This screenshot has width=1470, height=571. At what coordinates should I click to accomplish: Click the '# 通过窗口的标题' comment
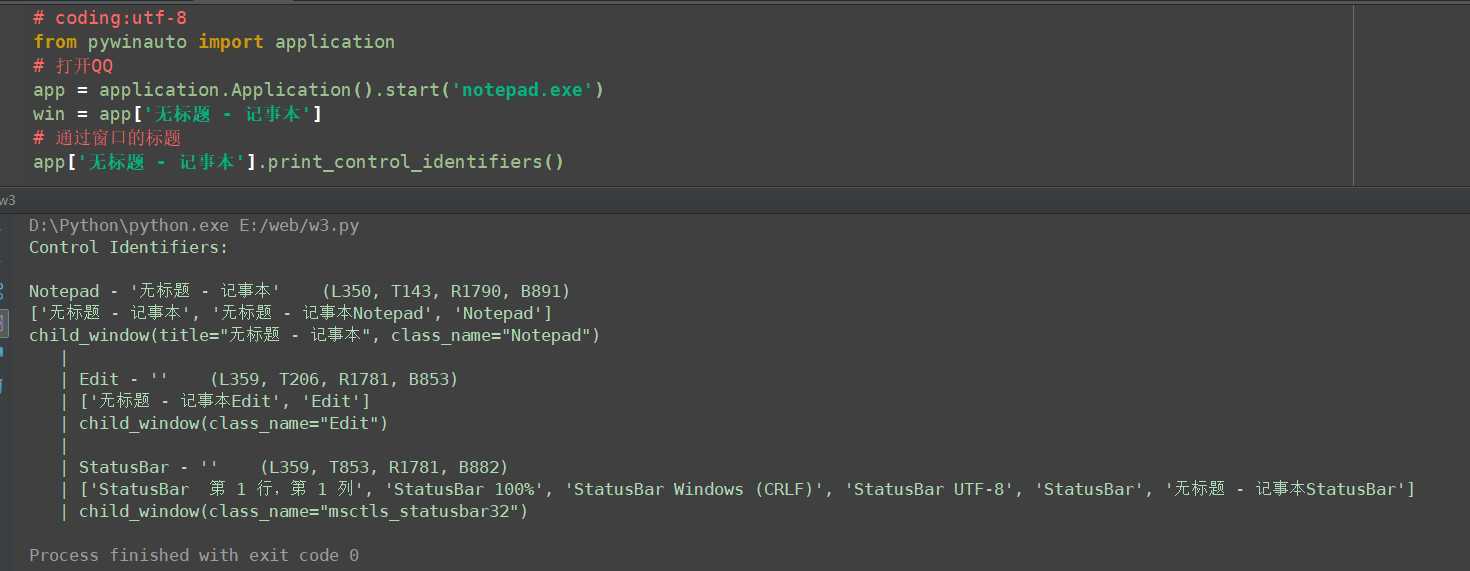(x=107, y=138)
